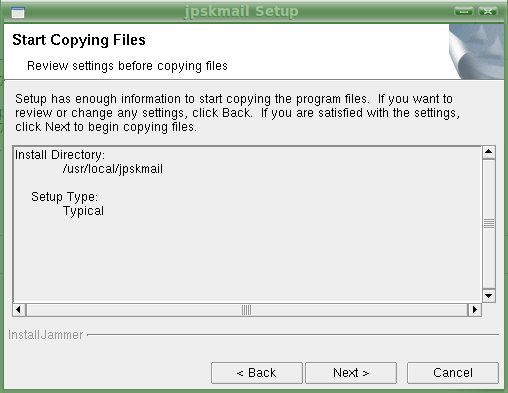Go back with the < Back button

(x=257, y=373)
